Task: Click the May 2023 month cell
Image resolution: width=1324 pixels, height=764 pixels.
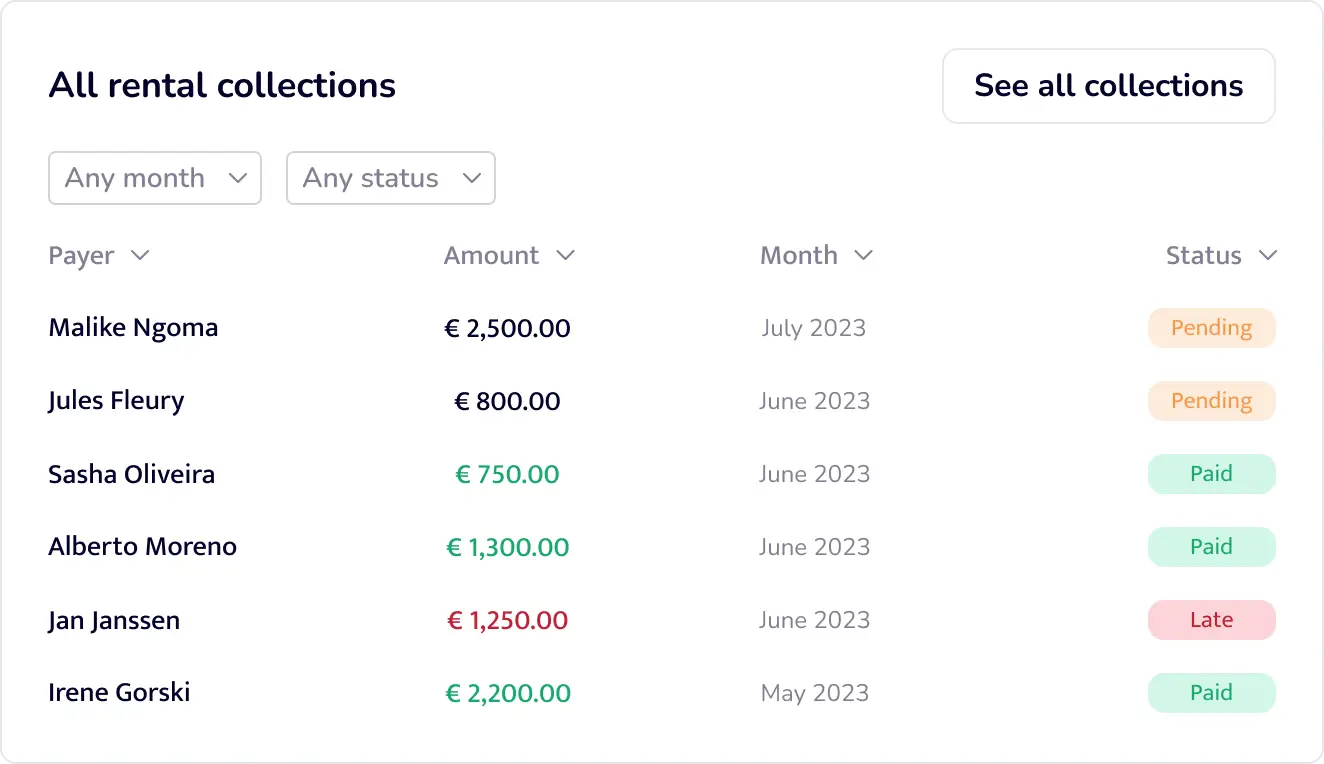Action: (x=814, y=693)
